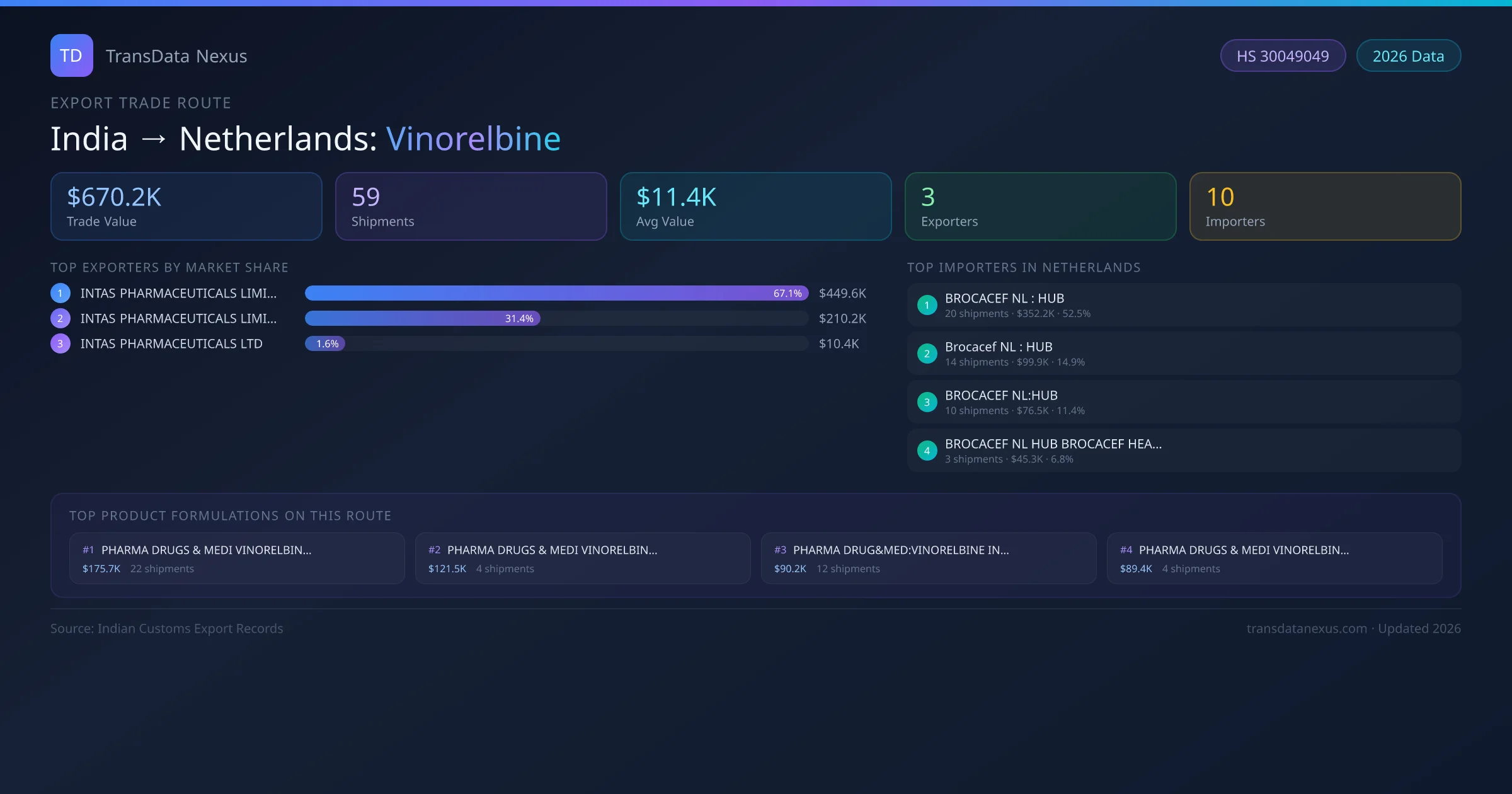Screen dimensions: 1512x794
Task: Click rank 2 exporter badge
Action: (60, 318)
